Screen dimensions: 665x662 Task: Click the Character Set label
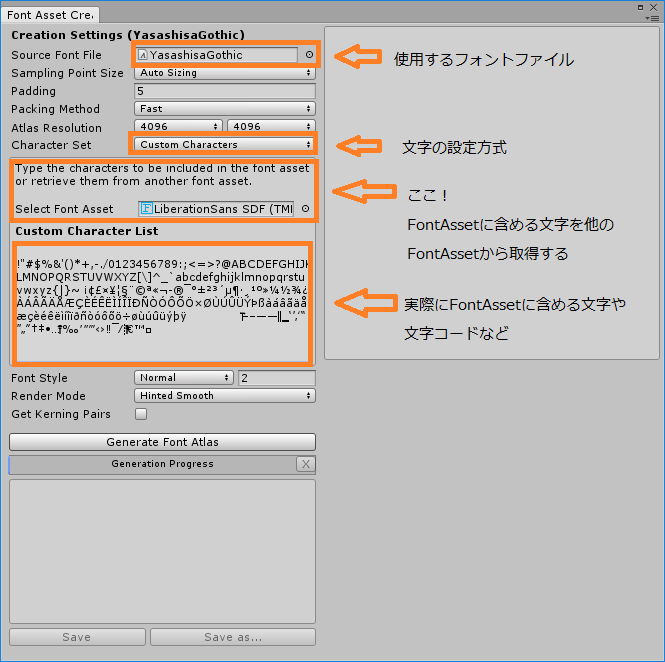(51, 145)
